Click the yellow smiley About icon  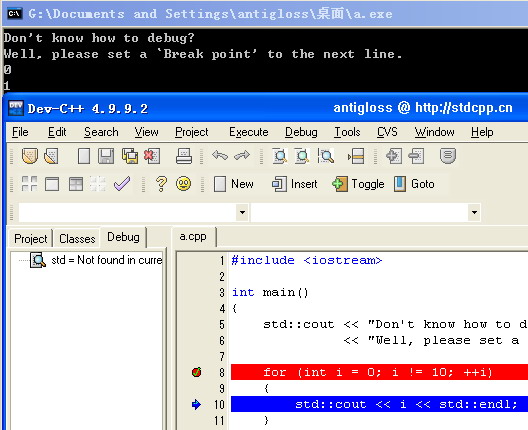(184, 184)
